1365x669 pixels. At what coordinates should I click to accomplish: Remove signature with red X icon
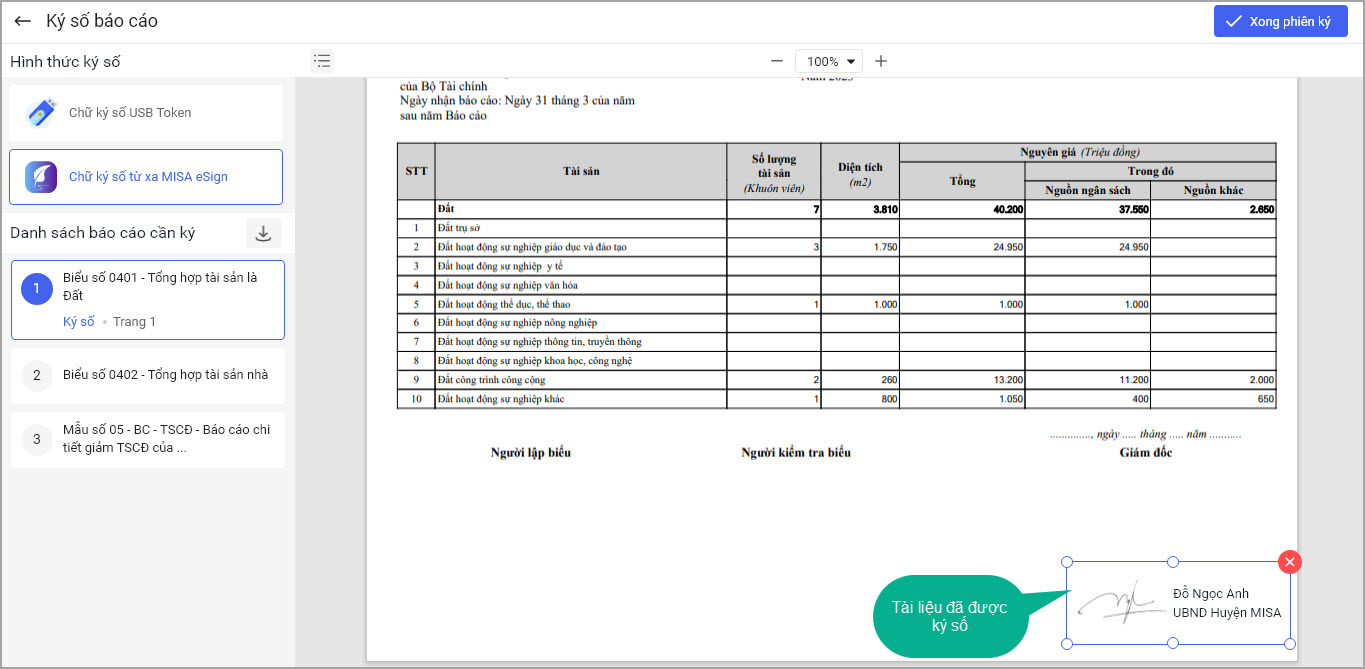pyautogui.click(x=1290, y=562)
